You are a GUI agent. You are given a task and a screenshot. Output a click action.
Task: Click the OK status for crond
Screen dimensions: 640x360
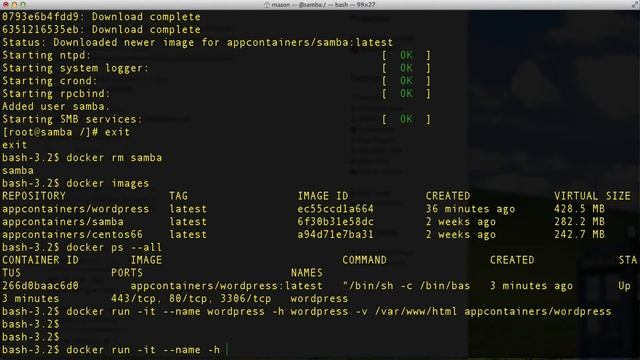406,81
